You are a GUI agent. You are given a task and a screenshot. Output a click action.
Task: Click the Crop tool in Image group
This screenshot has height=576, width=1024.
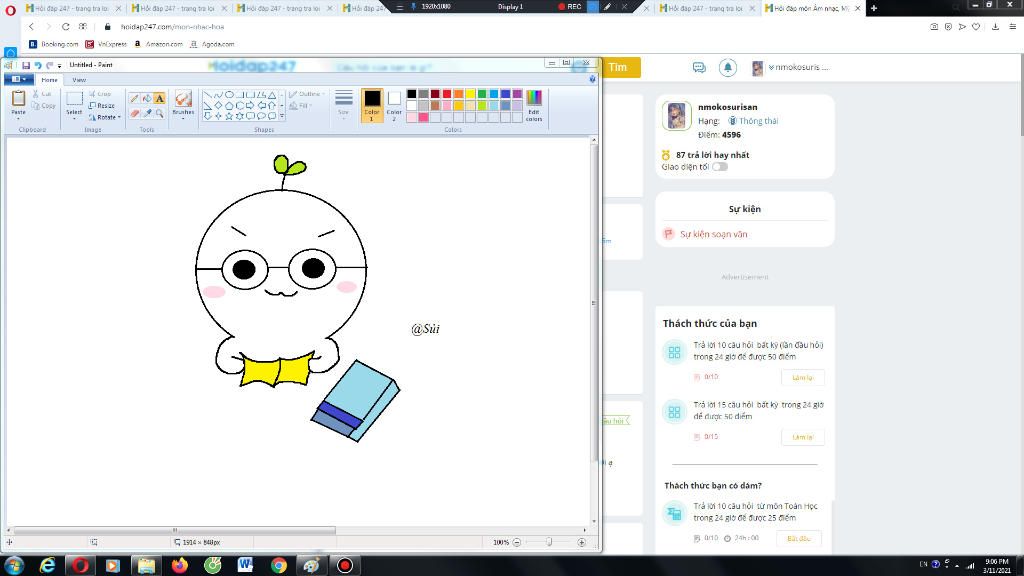(100, 94)
